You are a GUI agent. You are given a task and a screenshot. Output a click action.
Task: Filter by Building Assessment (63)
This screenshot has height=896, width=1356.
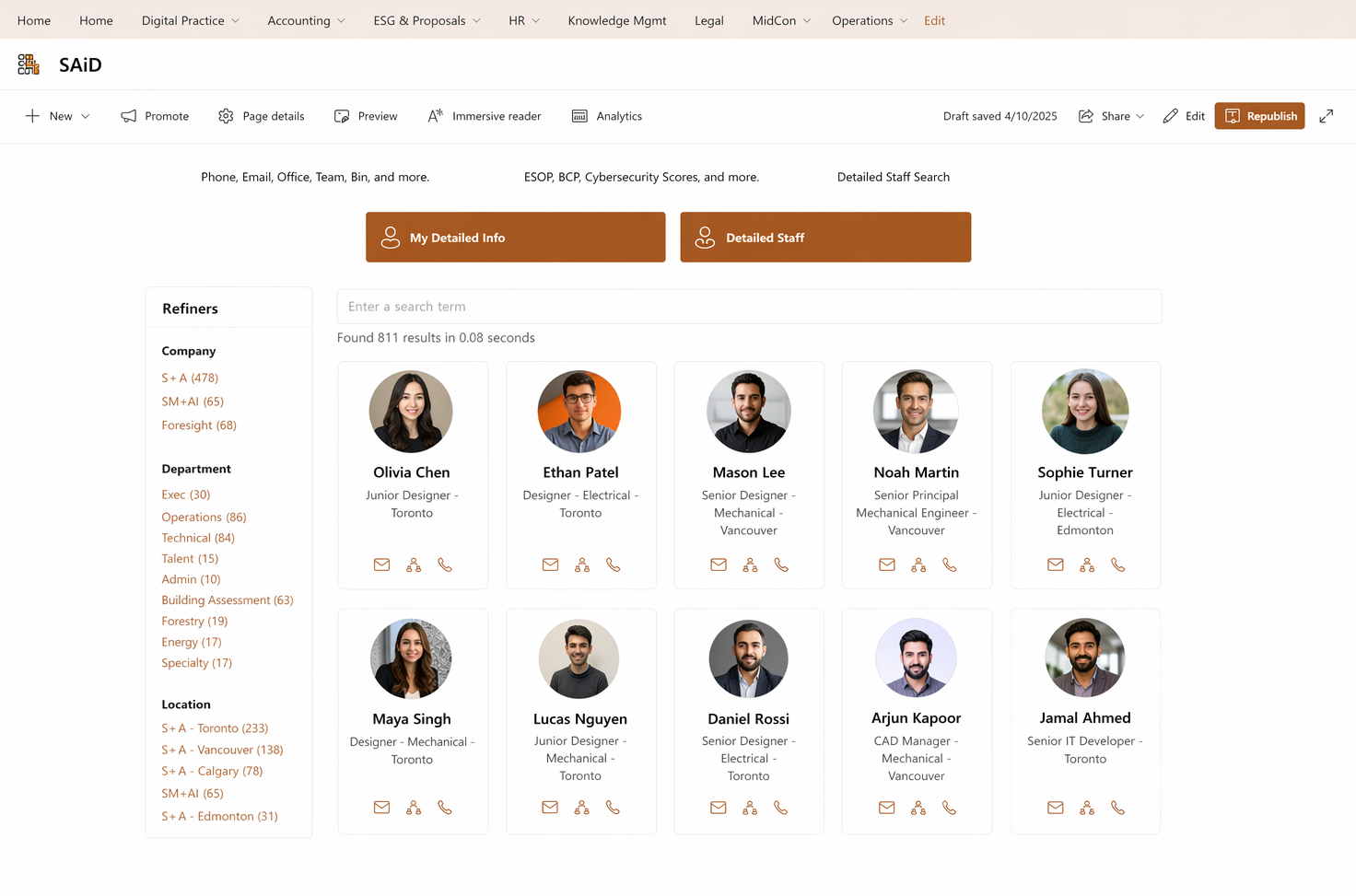(228, 600)
